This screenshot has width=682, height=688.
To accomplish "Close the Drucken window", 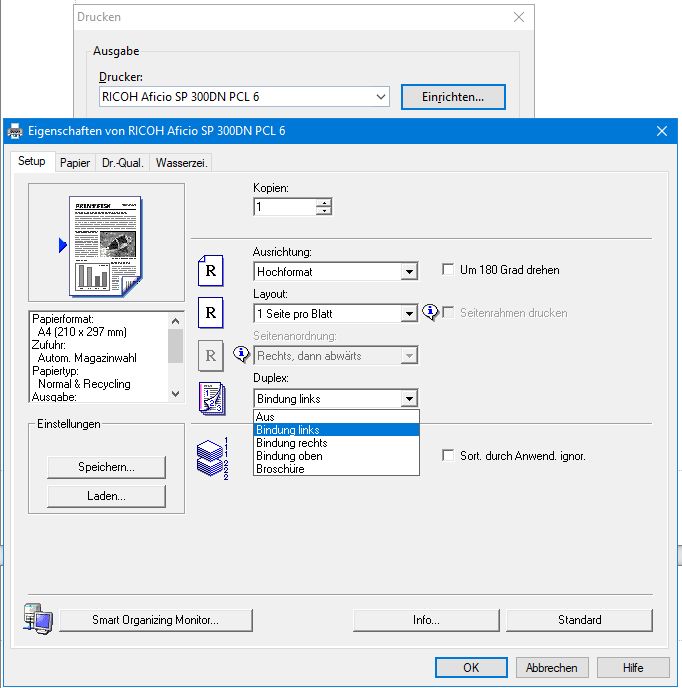I will coord(519,17).
